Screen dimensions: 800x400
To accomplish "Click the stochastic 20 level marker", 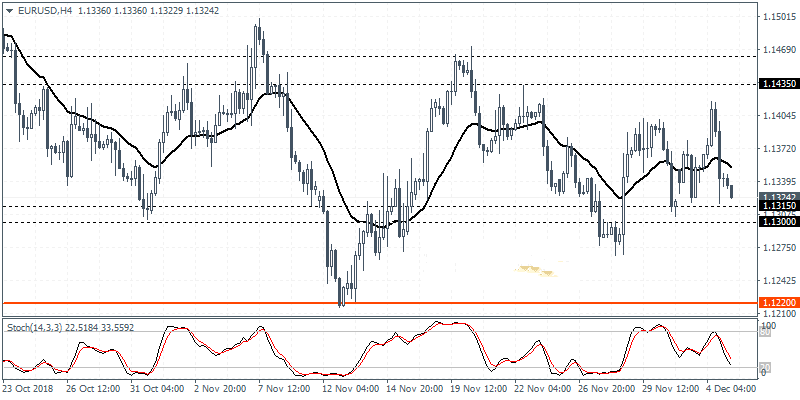I will (x=765, y=368).
